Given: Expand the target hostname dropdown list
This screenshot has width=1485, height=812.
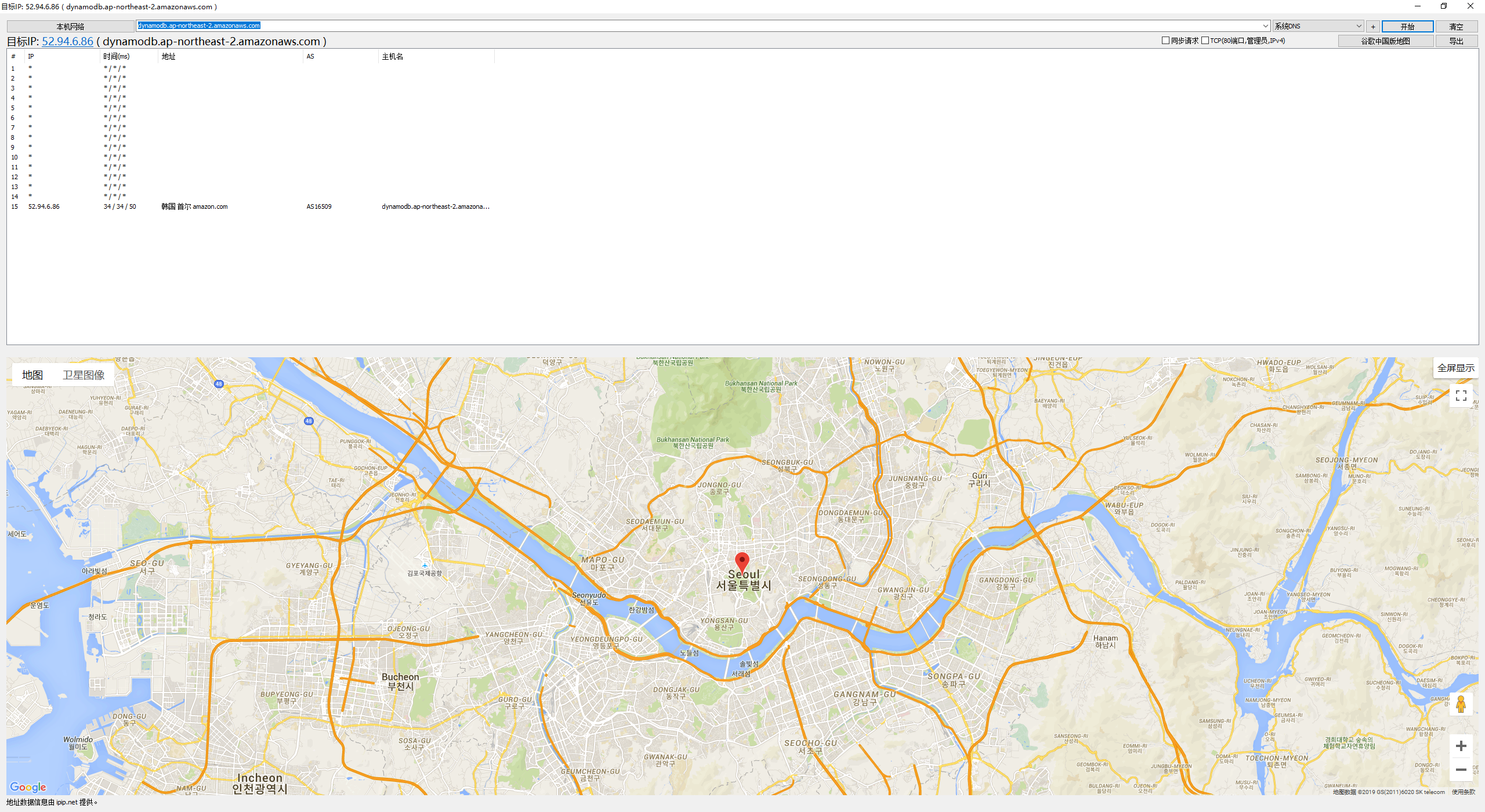Looking at the screenshot, I should (1265, 26).
